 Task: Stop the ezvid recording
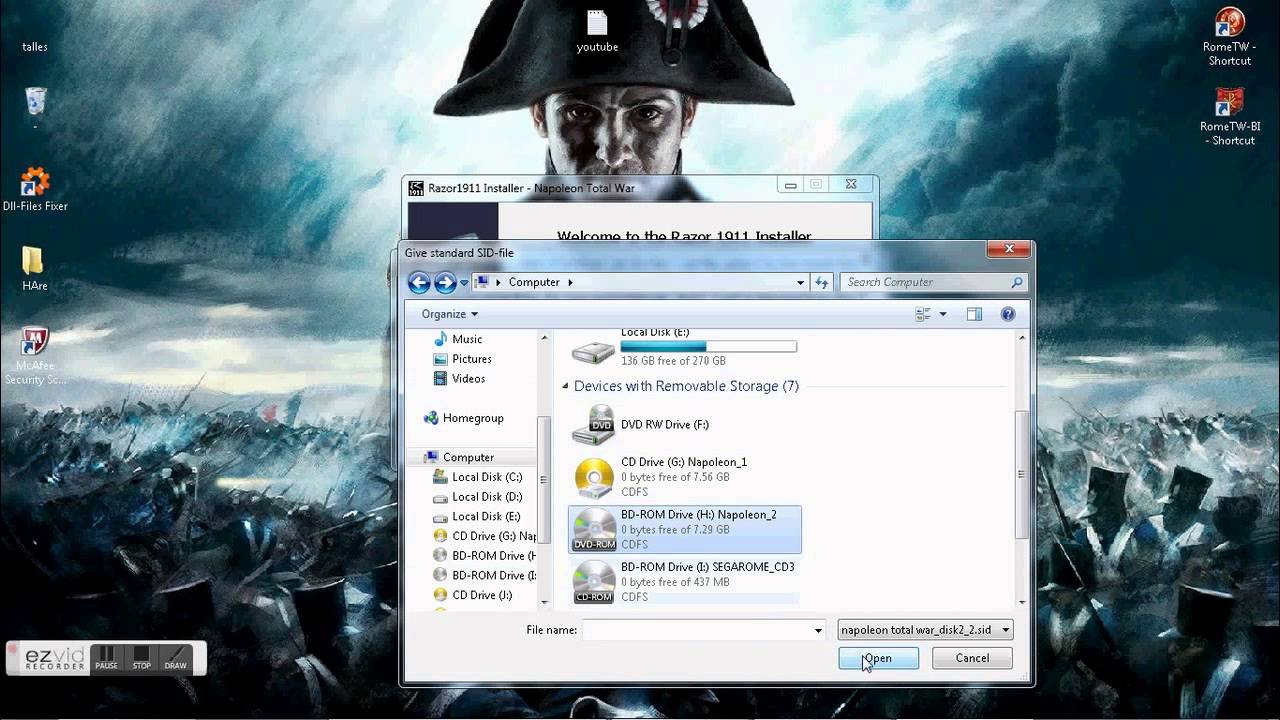coord(142,658)
